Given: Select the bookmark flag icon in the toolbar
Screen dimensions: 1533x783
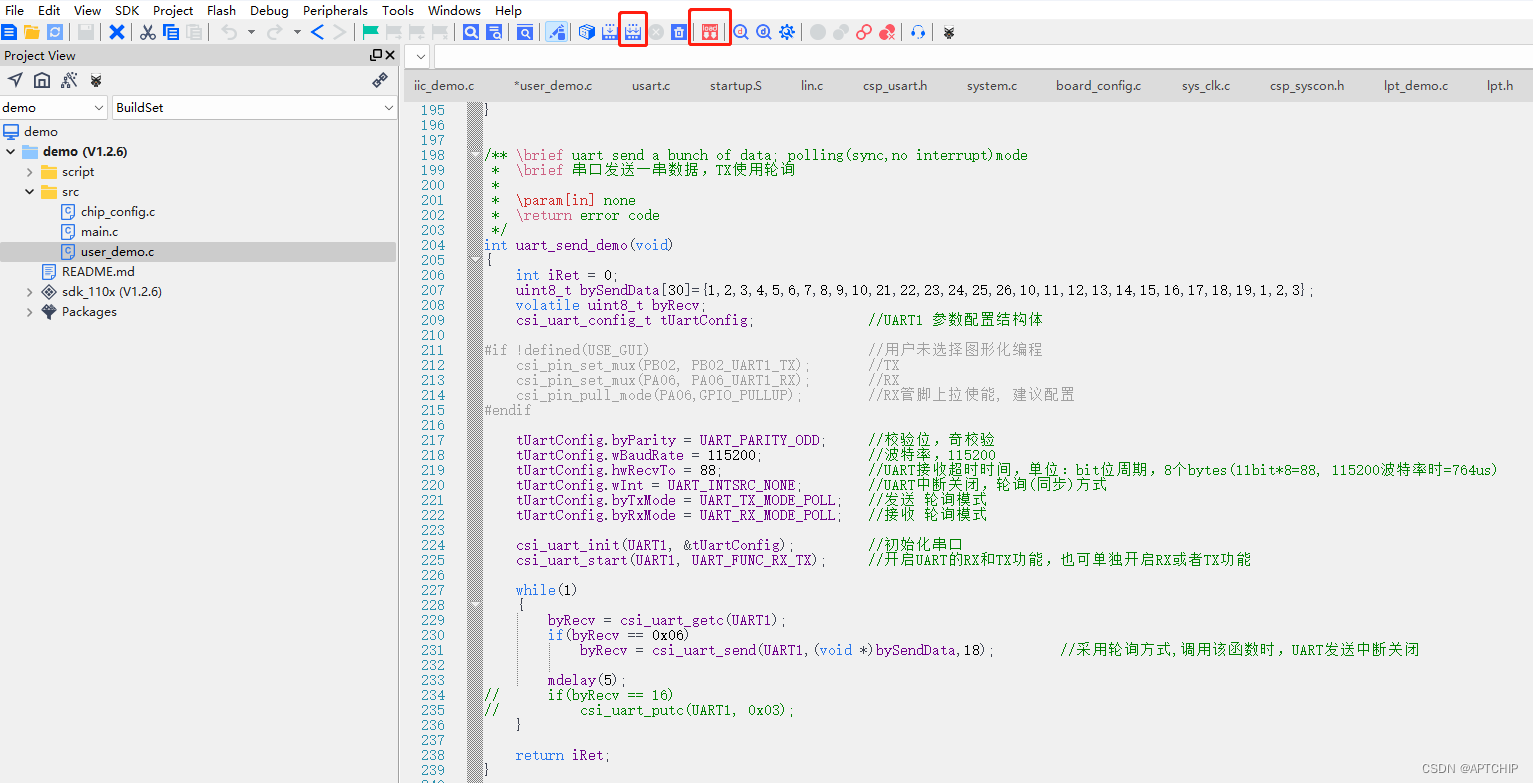Looking at the screenshot, I should point(369,31).
